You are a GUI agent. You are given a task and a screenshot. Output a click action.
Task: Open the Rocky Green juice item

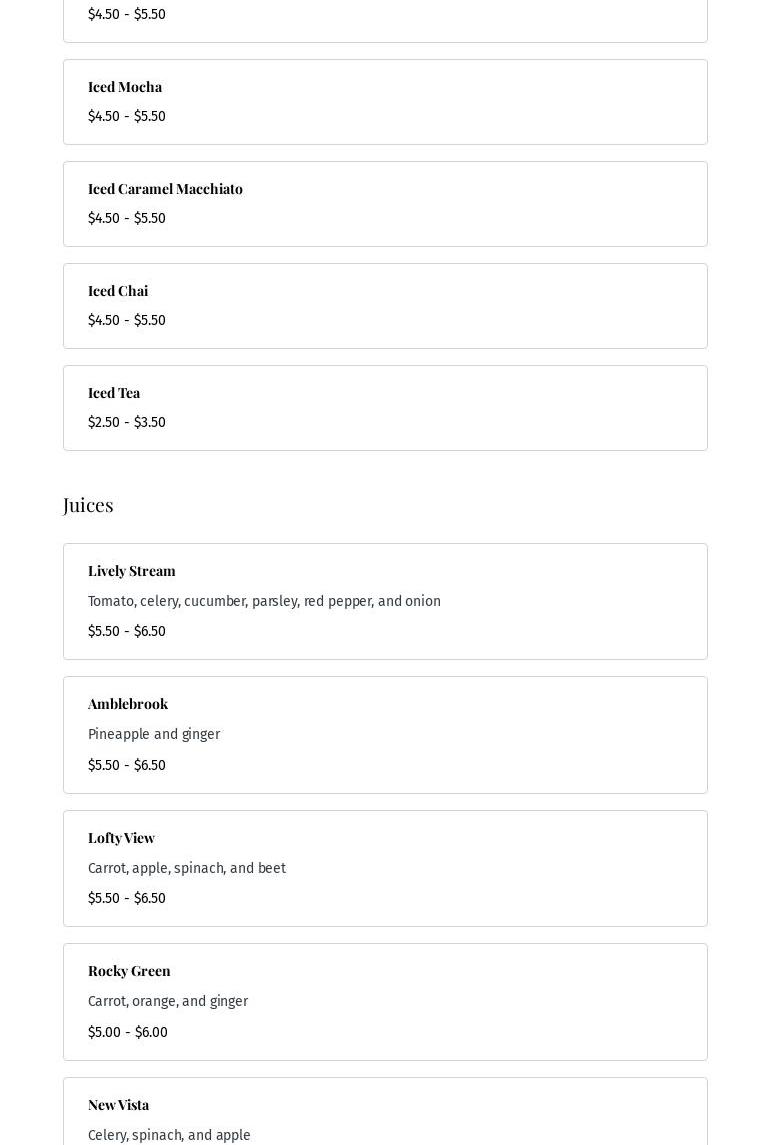(129, 971)
